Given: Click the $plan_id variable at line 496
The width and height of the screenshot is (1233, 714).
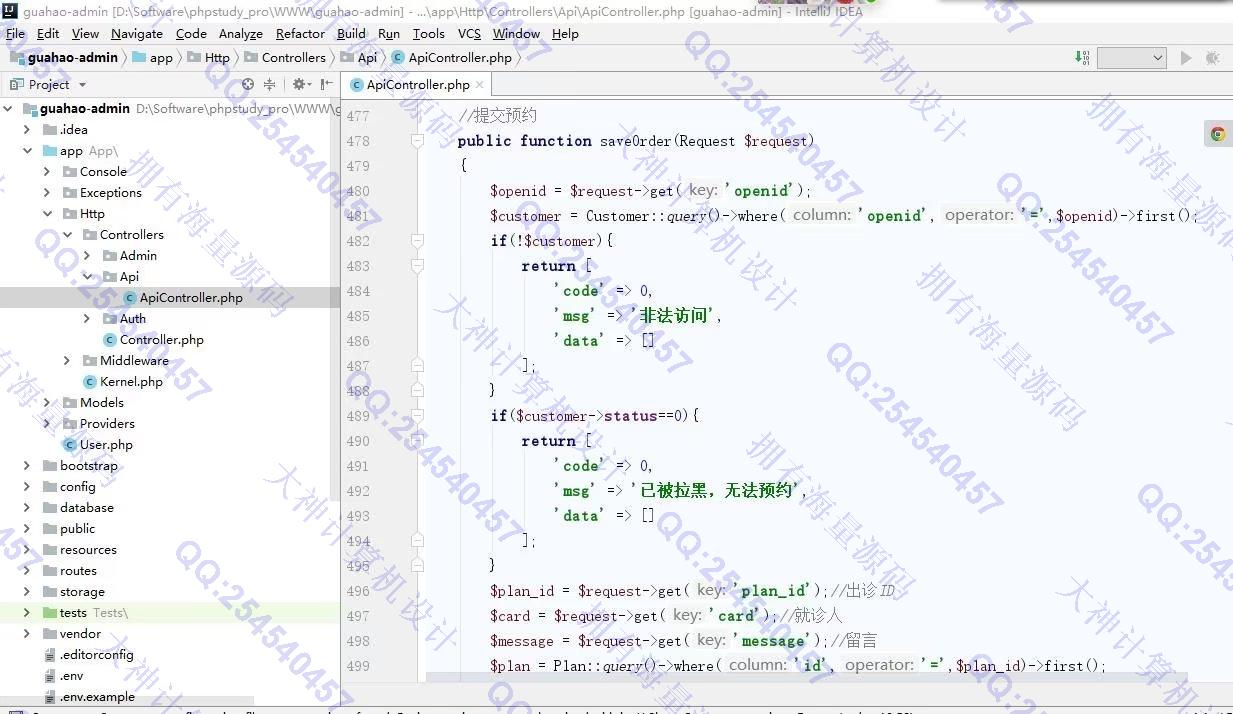Looking at the screenshot, I should 522,591.
